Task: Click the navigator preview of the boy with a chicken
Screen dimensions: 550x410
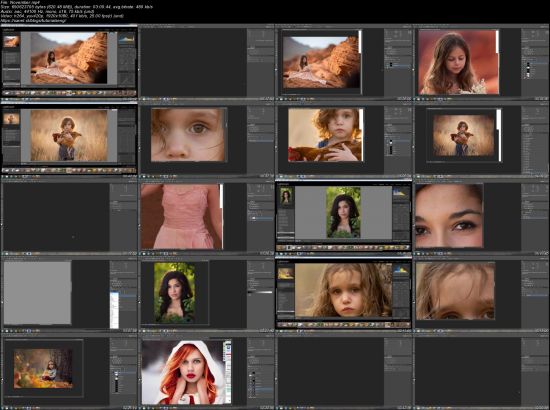Action: coord(12,119)
